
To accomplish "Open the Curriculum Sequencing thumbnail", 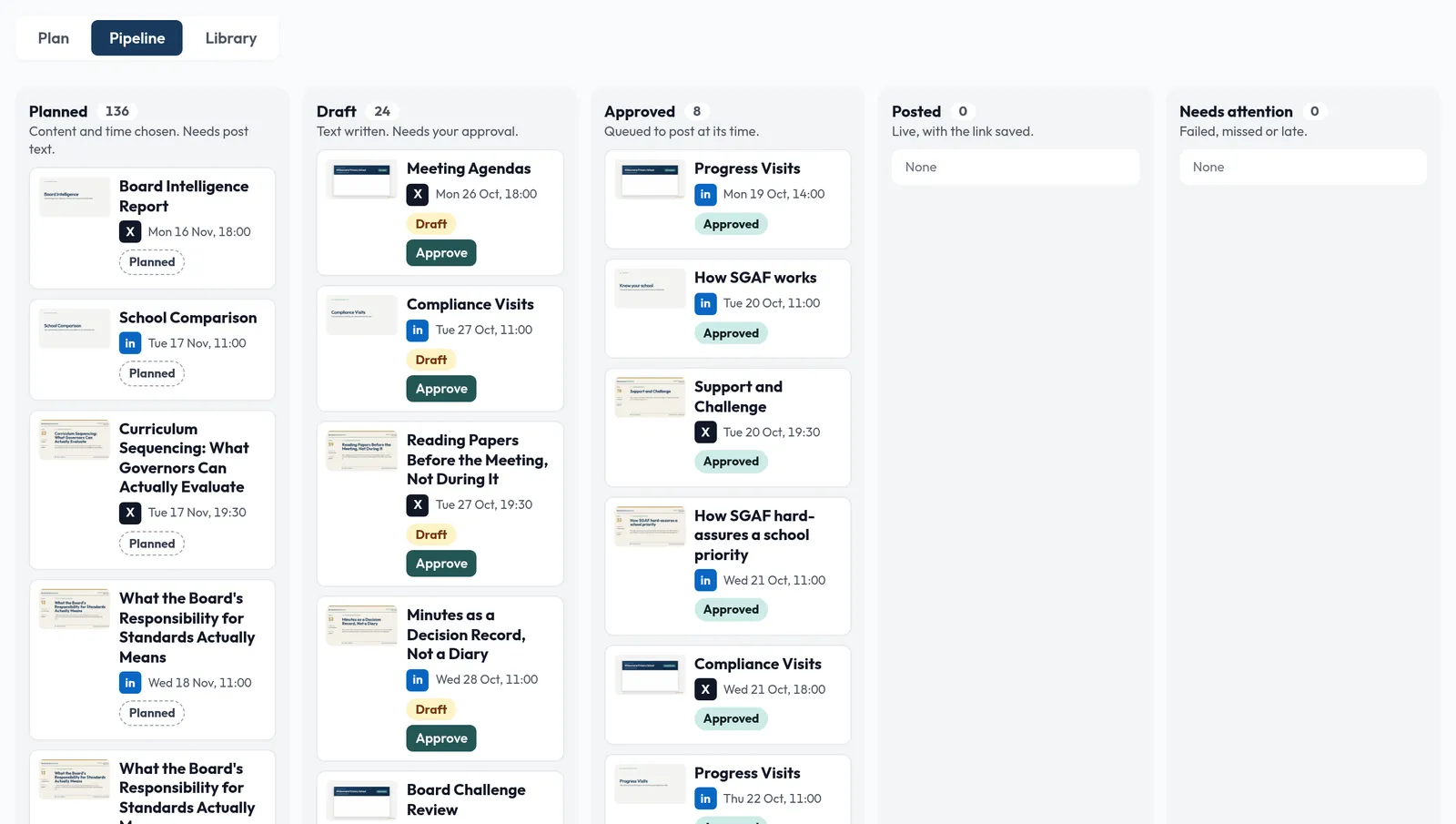I will click(75, 440).
